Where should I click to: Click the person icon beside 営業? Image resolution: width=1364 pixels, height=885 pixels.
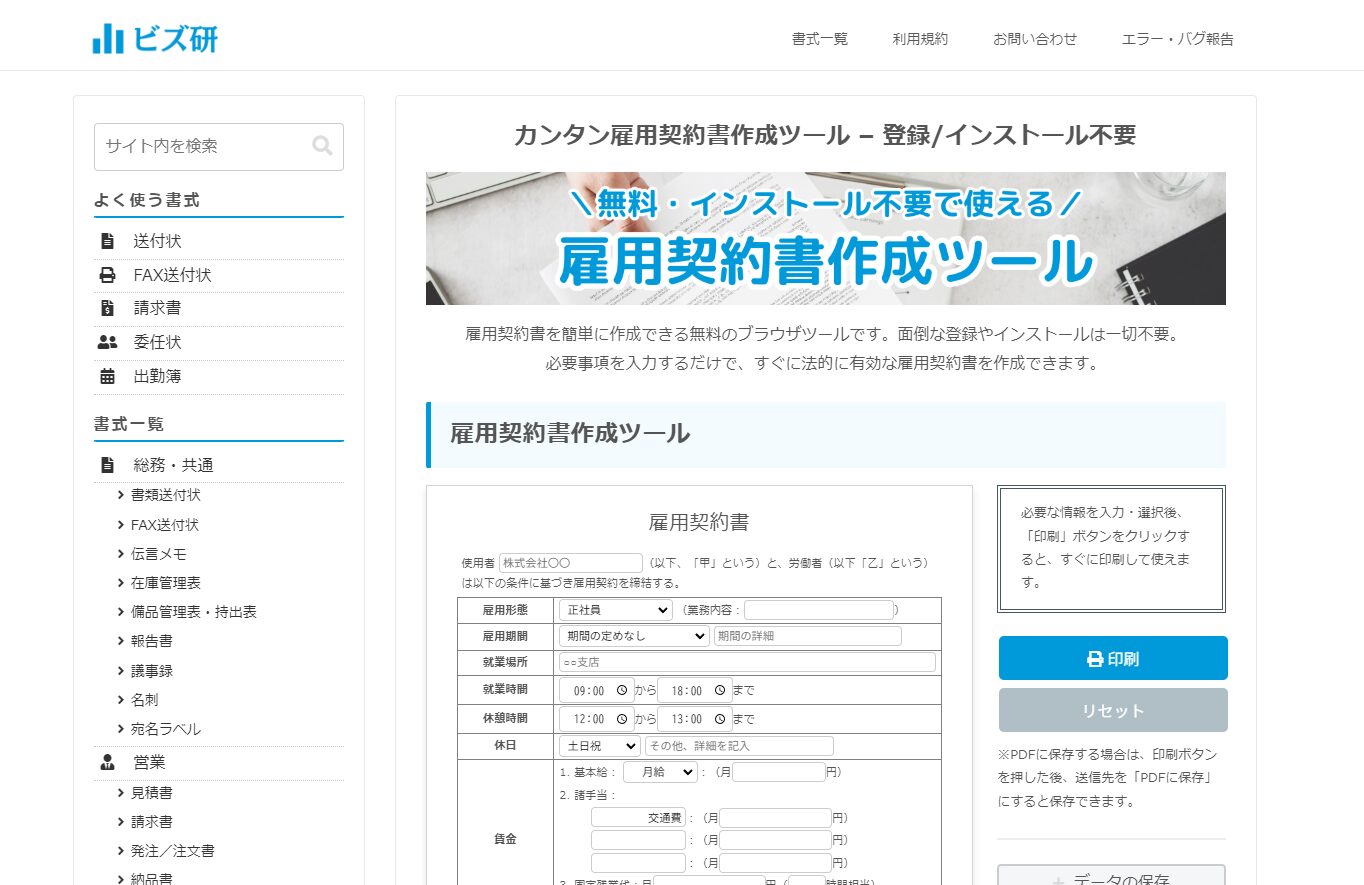coord(107,762)
